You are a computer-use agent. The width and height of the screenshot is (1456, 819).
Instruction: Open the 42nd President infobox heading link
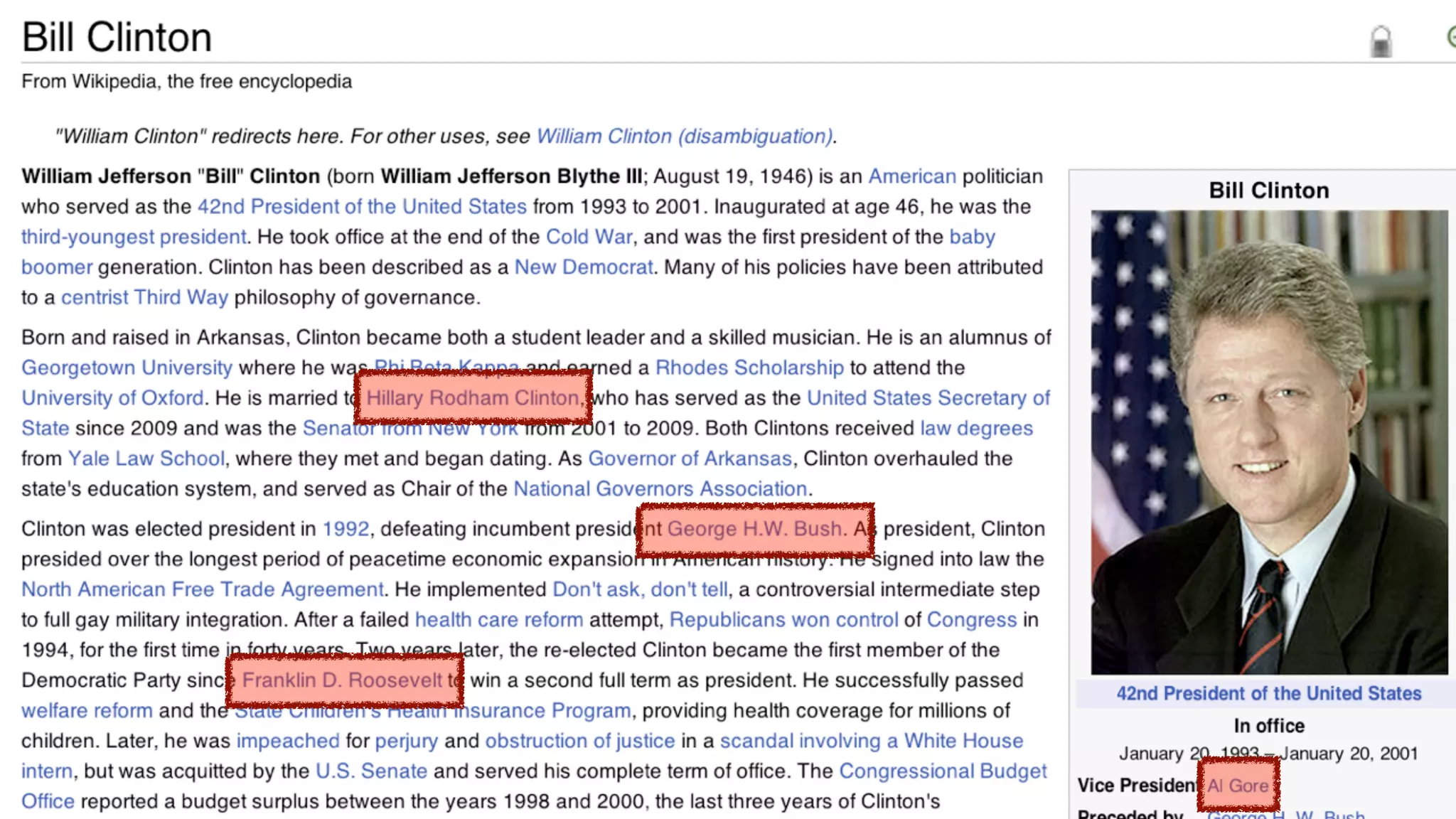pos(1268,694)
